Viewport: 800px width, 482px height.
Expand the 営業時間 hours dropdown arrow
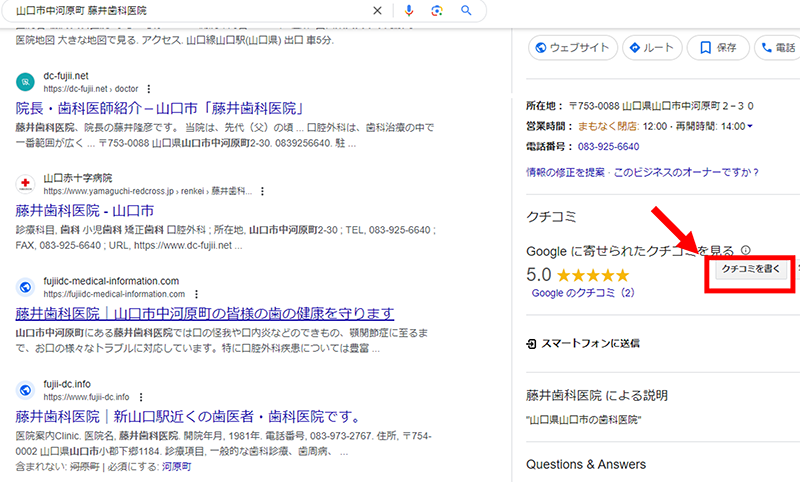tap(750, 126)
